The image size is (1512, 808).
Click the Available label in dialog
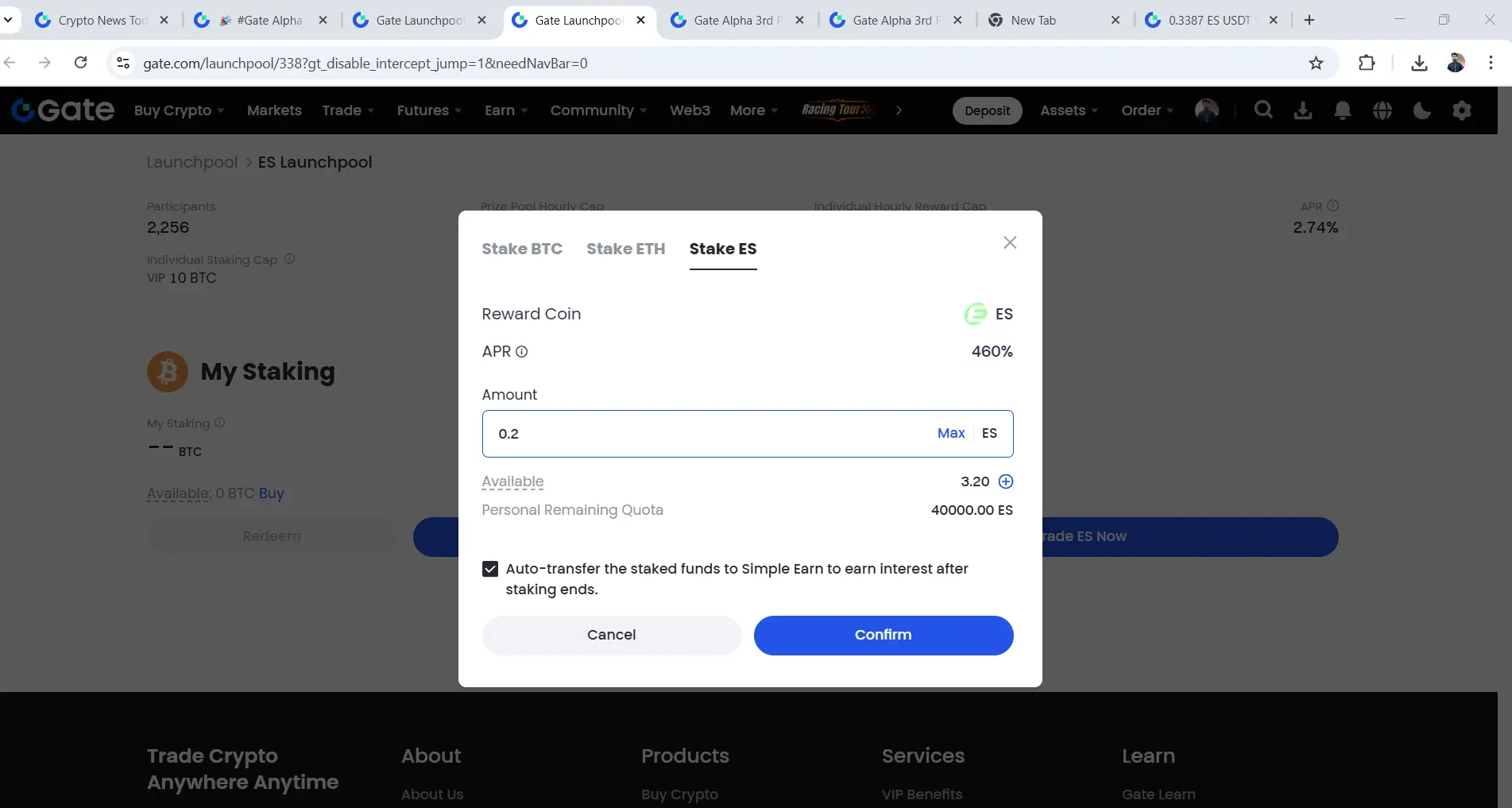(x=512, y=481)
